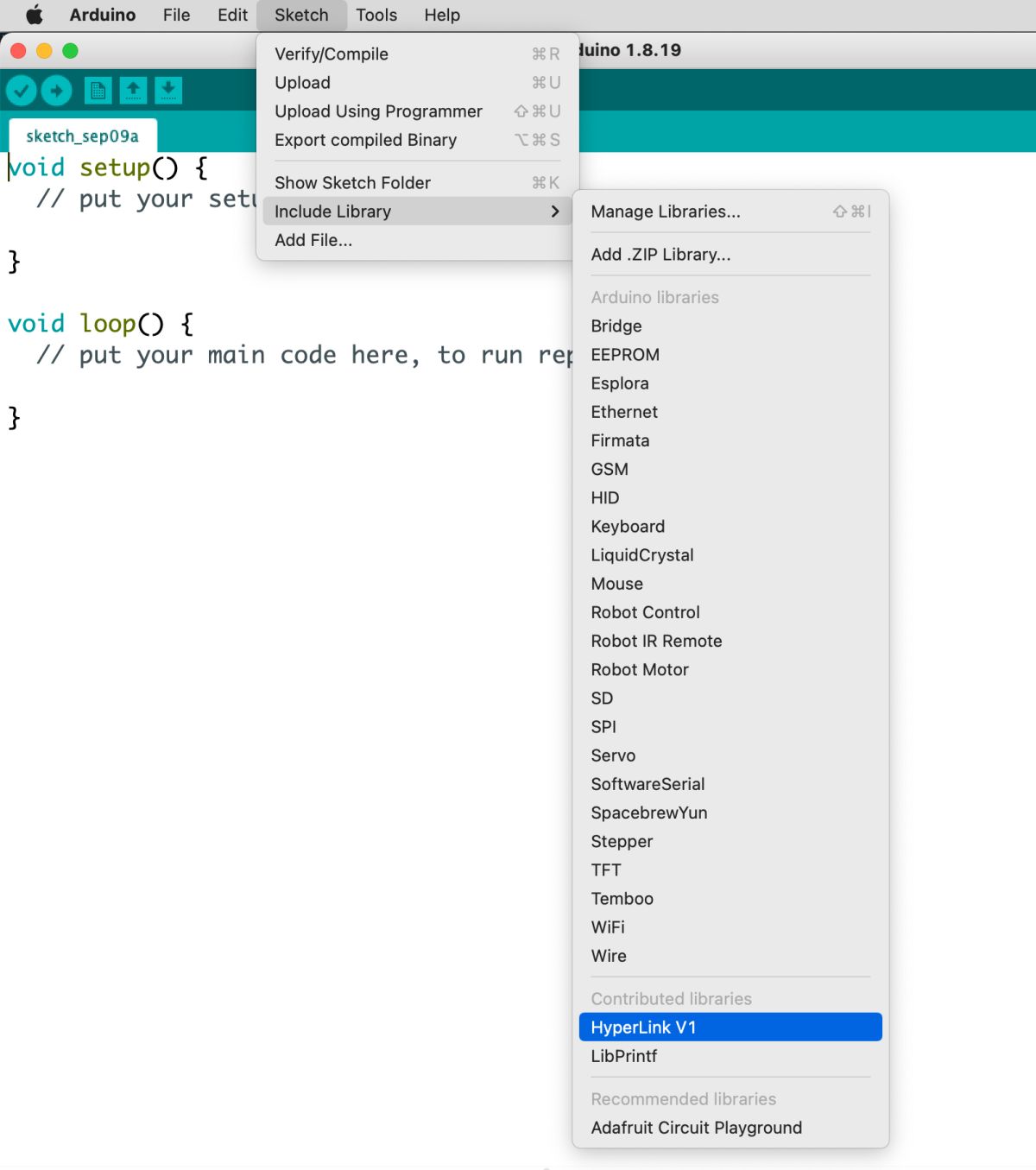Image resolution: width=1036 pixels, height=1170 pixels.
Task: Open Manage Libraries...
Action: coord(730,211)
